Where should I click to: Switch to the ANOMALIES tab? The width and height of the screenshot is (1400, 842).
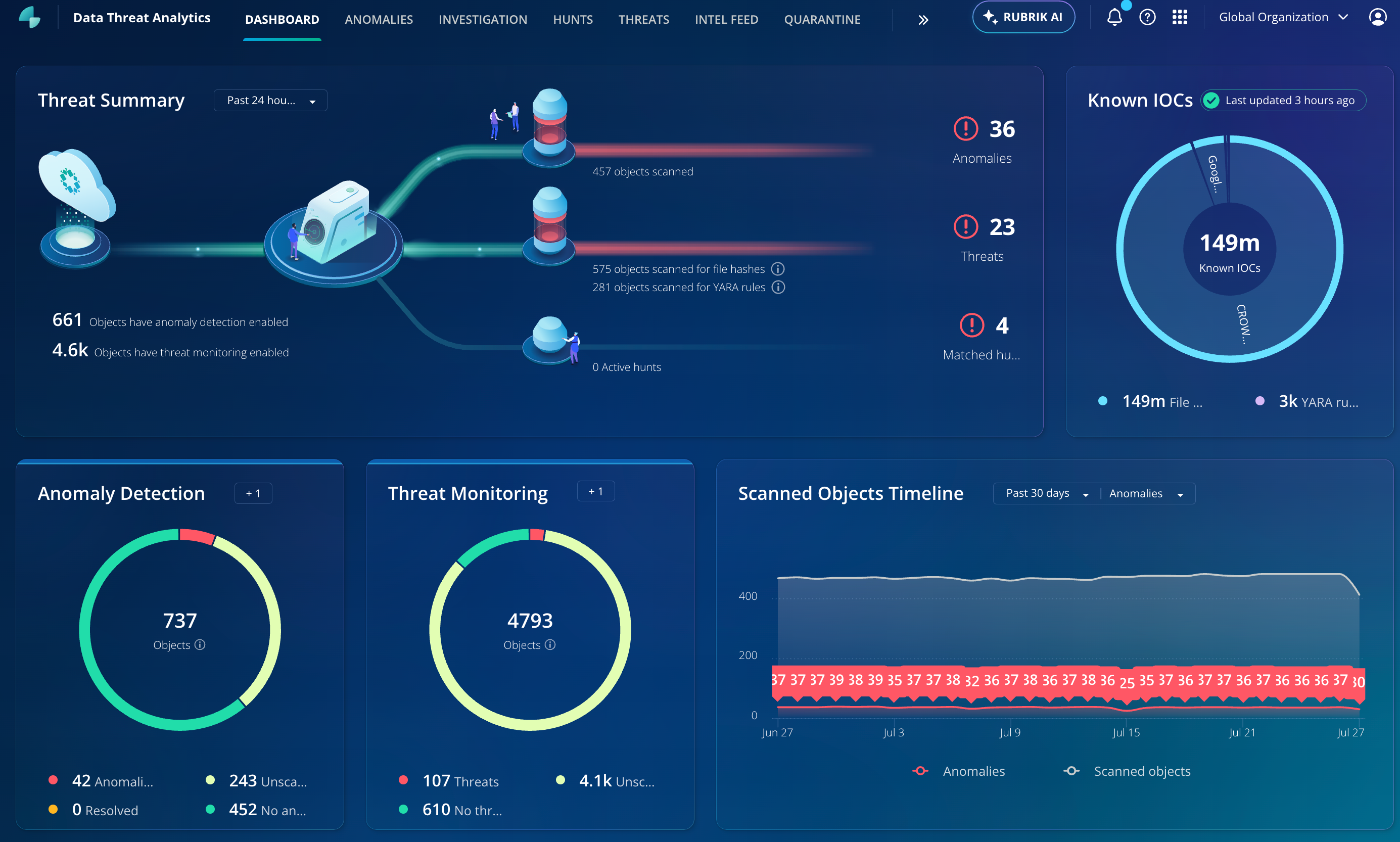379,19
